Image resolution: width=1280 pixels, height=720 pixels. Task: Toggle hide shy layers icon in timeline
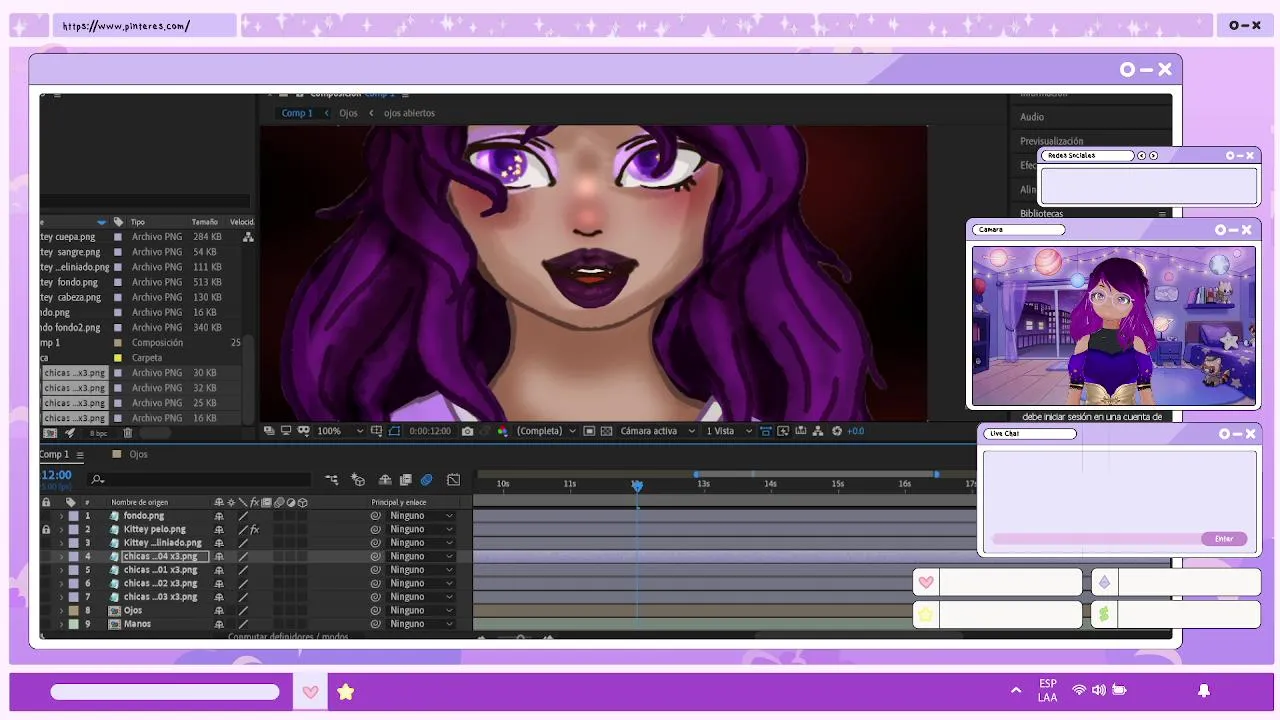[x=385, y=480]
